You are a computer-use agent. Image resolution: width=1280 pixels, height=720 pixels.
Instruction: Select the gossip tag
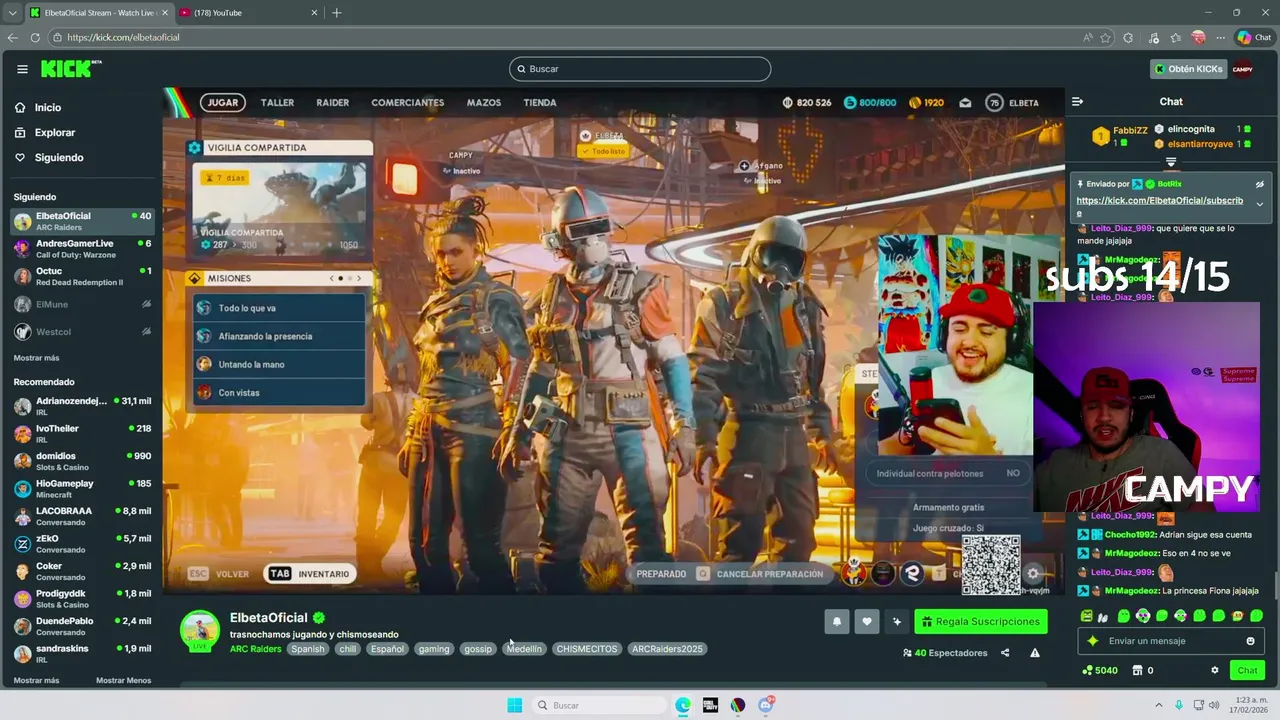tap(478, 649)
